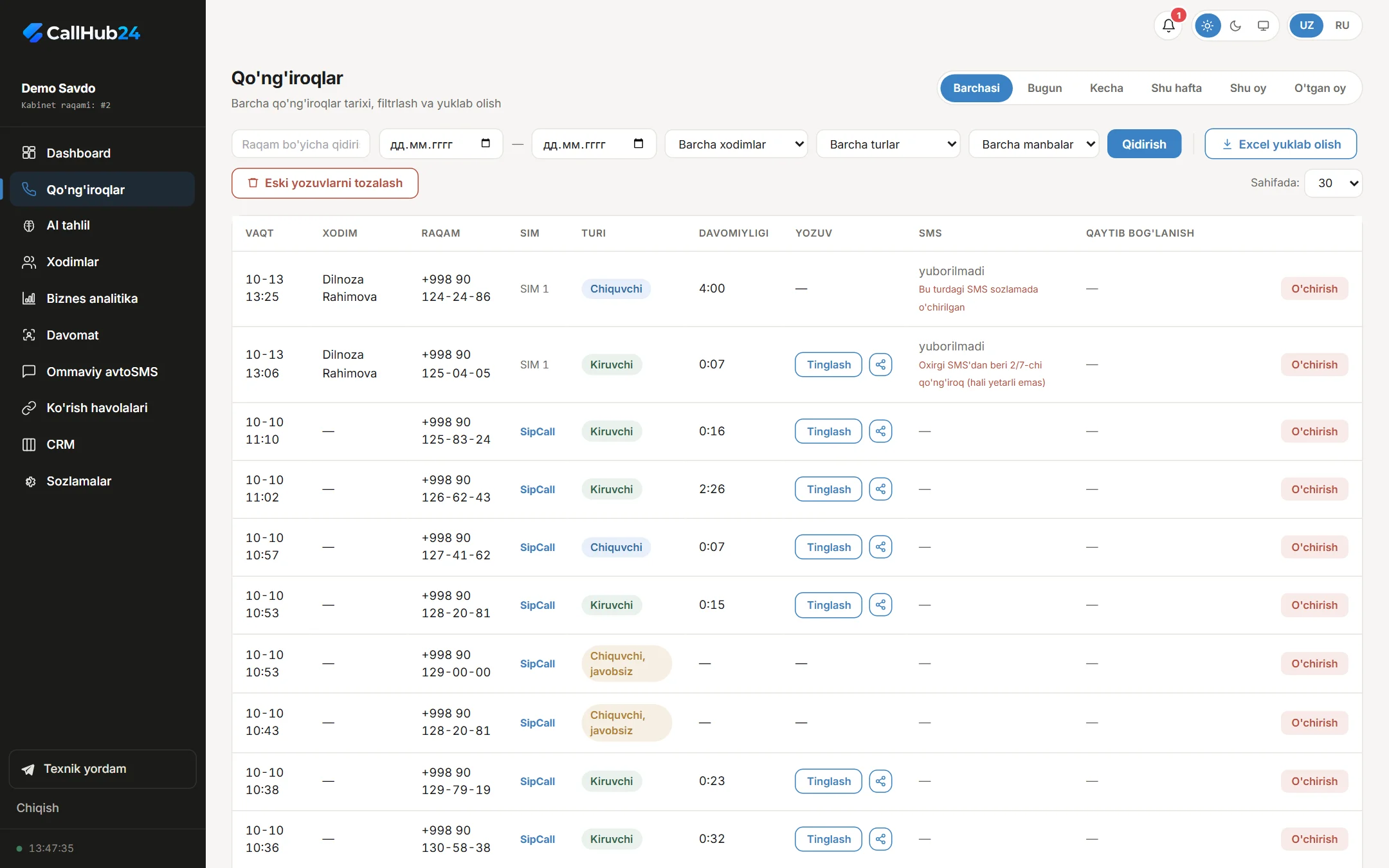Select RU language
Screen dimensions: 1389x868
pyautogui.click(x=1342, y=26)
